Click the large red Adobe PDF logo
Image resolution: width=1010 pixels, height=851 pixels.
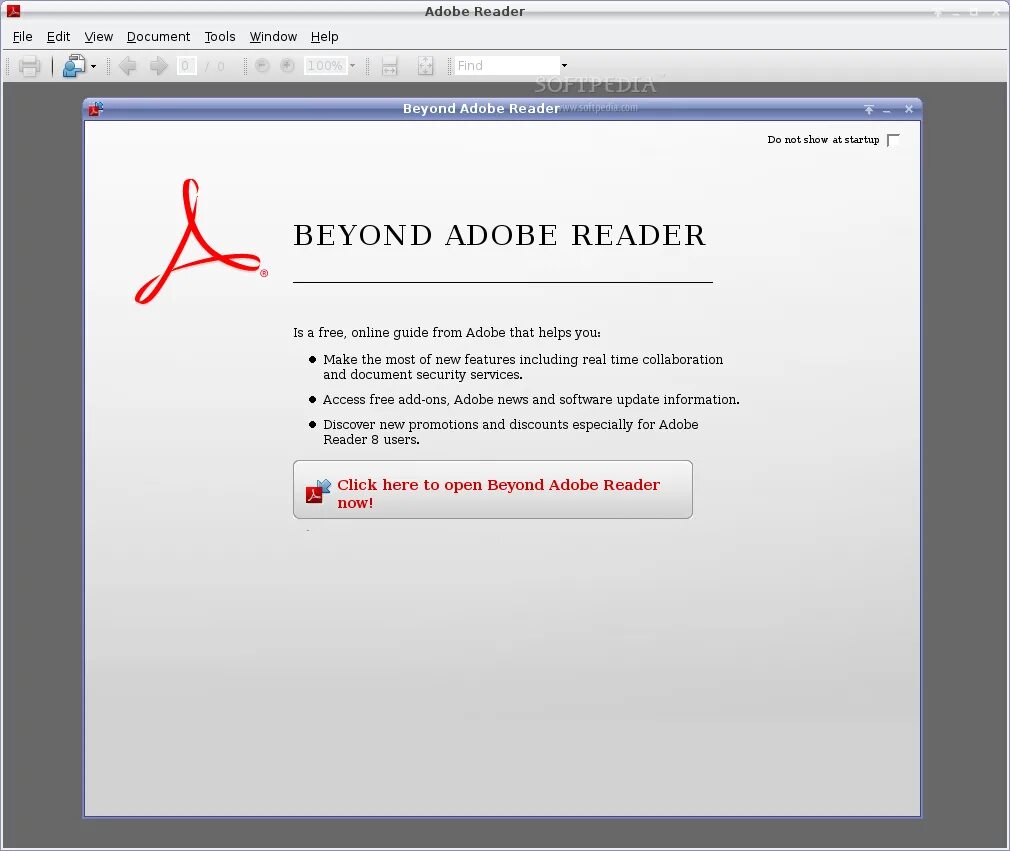click(200, 242)
